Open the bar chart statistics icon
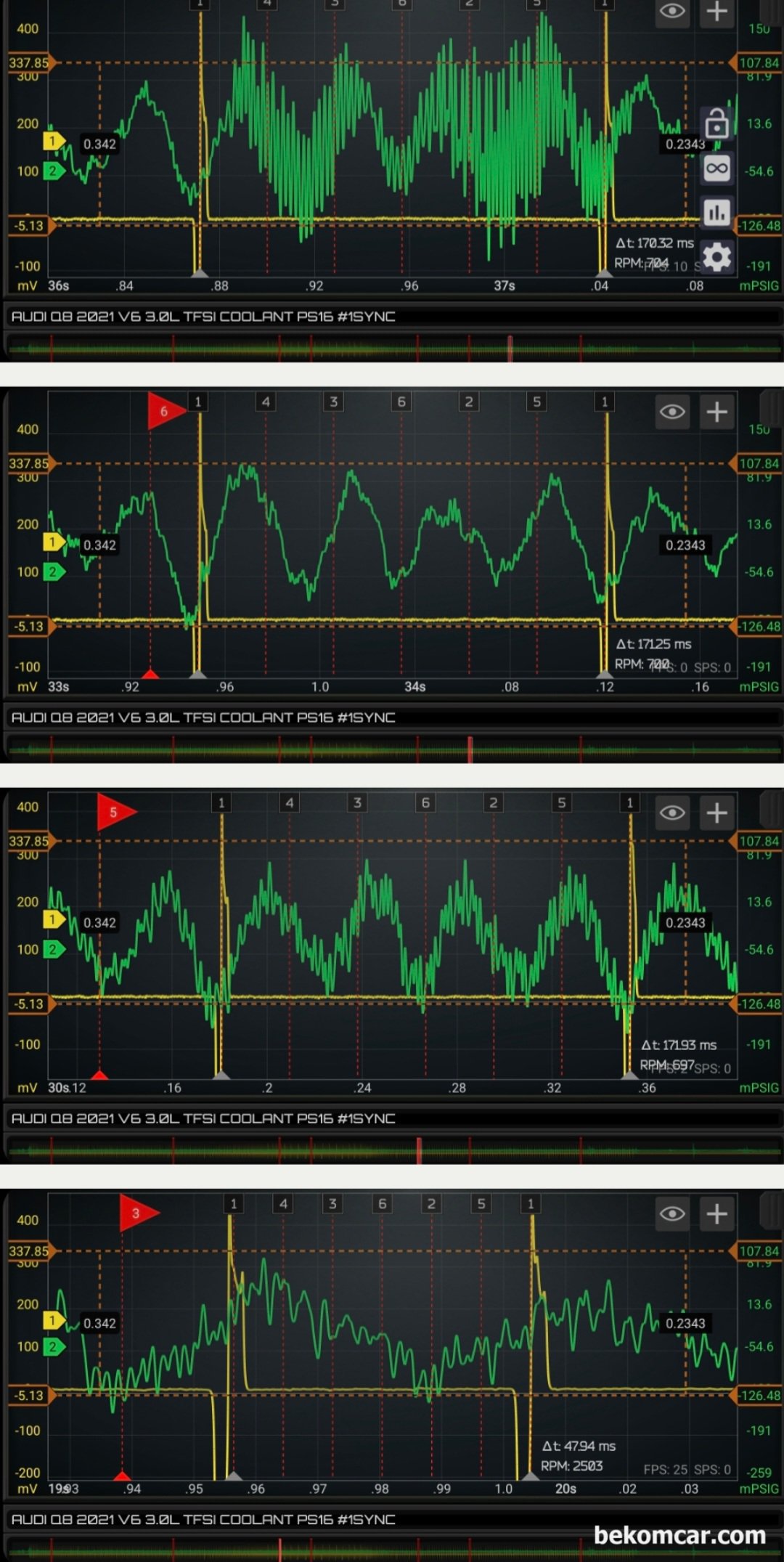This screenshot has height=1562, width=784. point(716,213)
